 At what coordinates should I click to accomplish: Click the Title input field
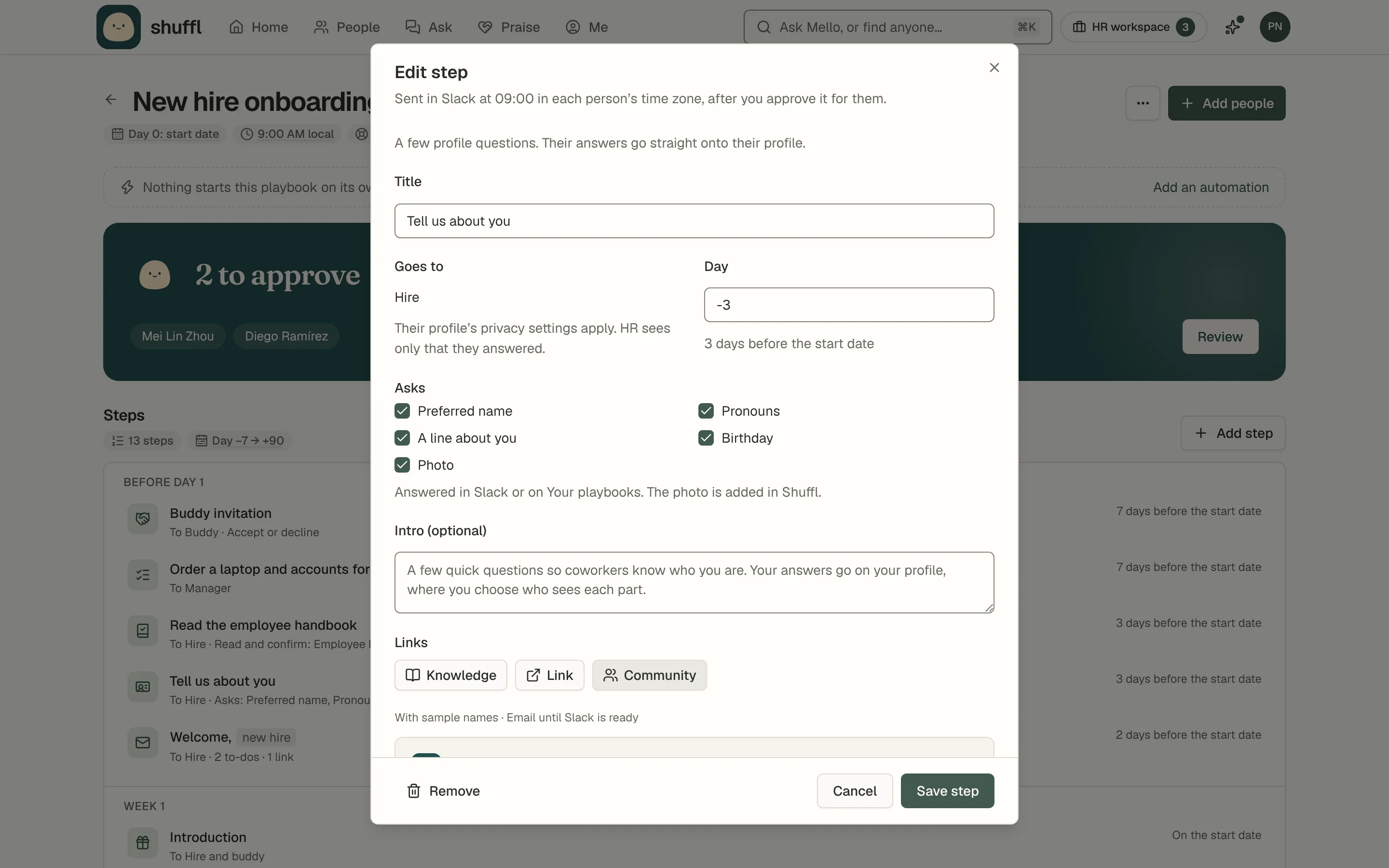click(694, 221)
